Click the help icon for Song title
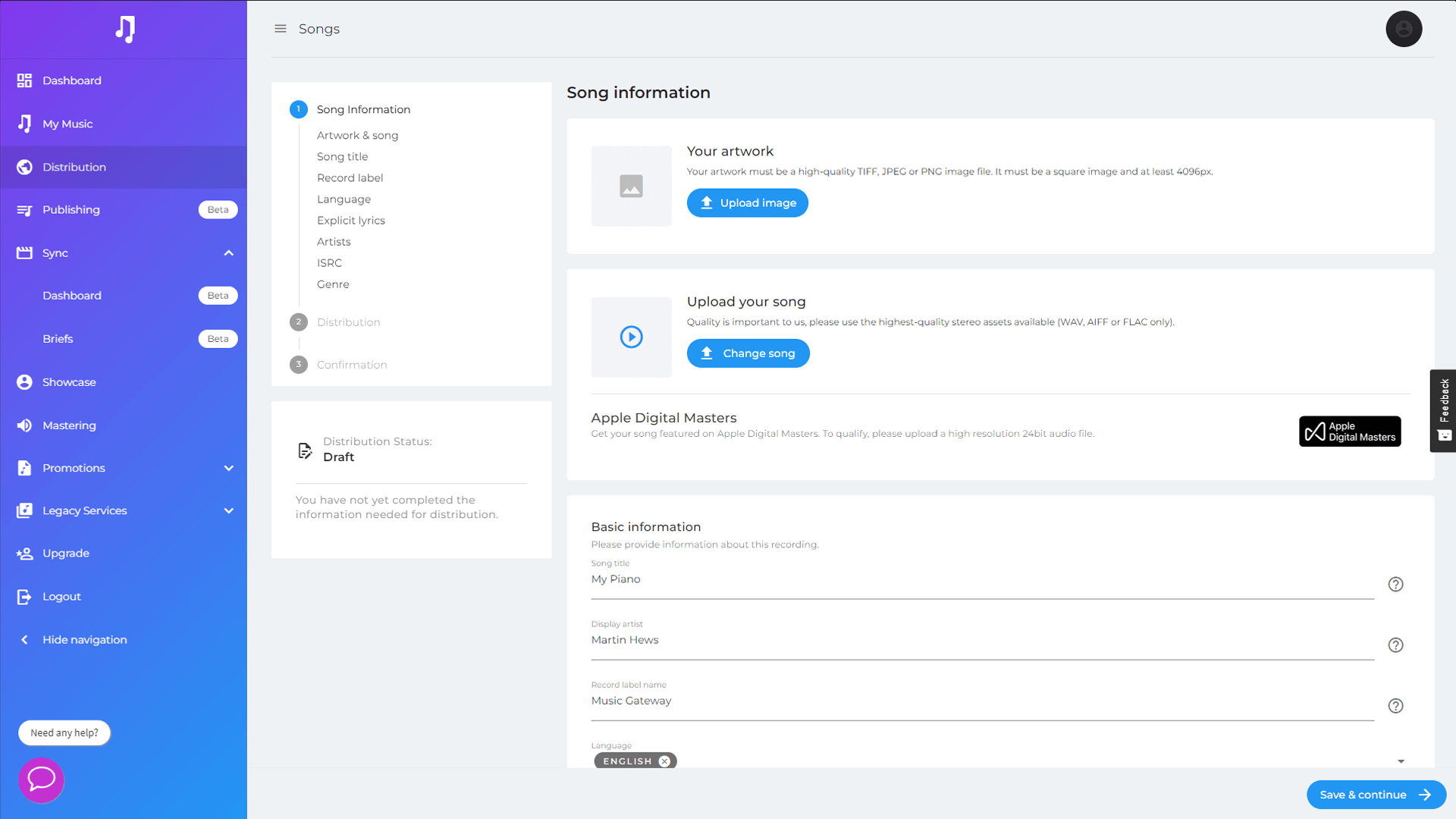The width and height of the screenshot is (1456, 819). pos(1395,584)
